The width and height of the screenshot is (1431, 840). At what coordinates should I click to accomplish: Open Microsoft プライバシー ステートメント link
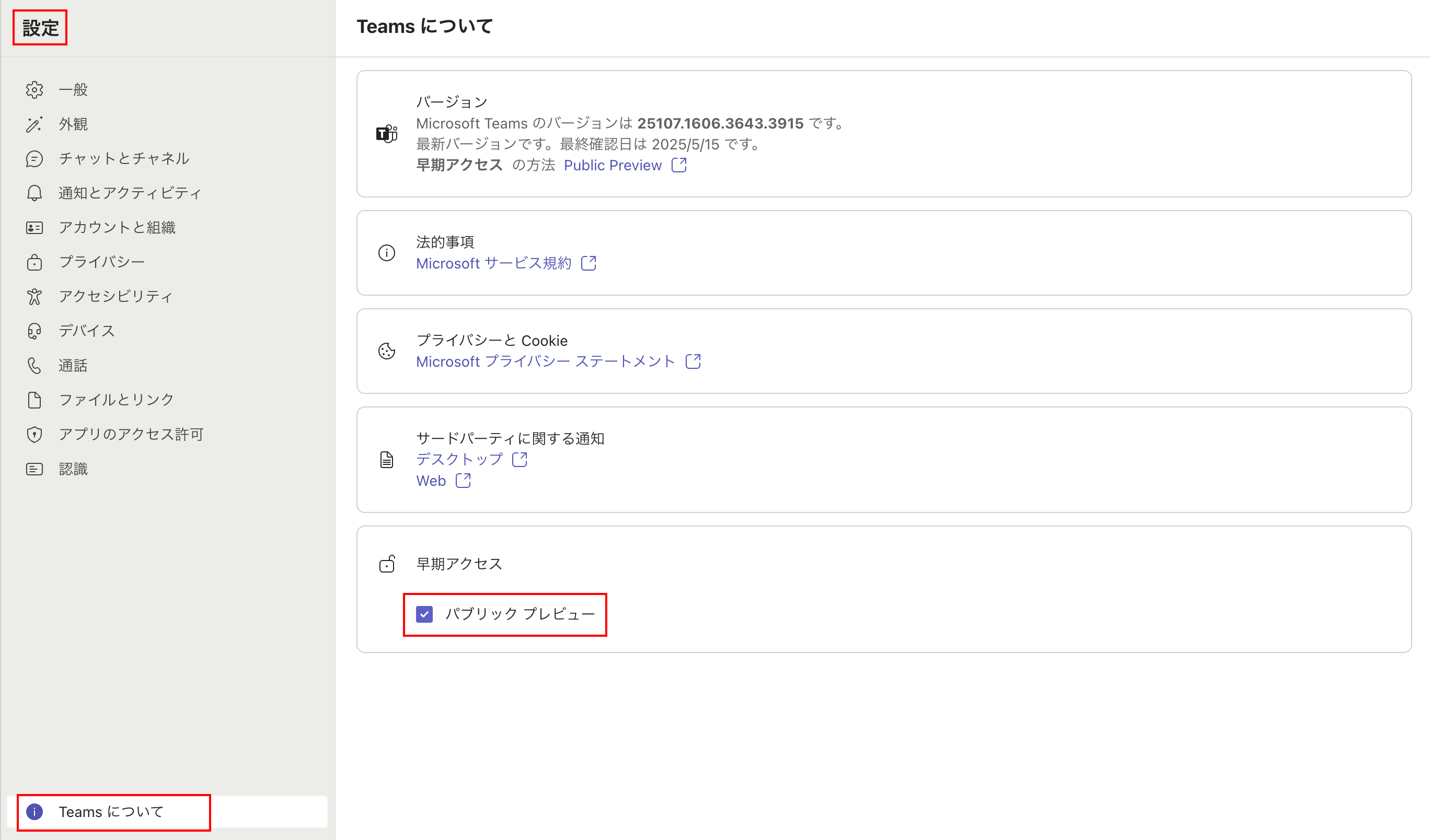(546, 361)
